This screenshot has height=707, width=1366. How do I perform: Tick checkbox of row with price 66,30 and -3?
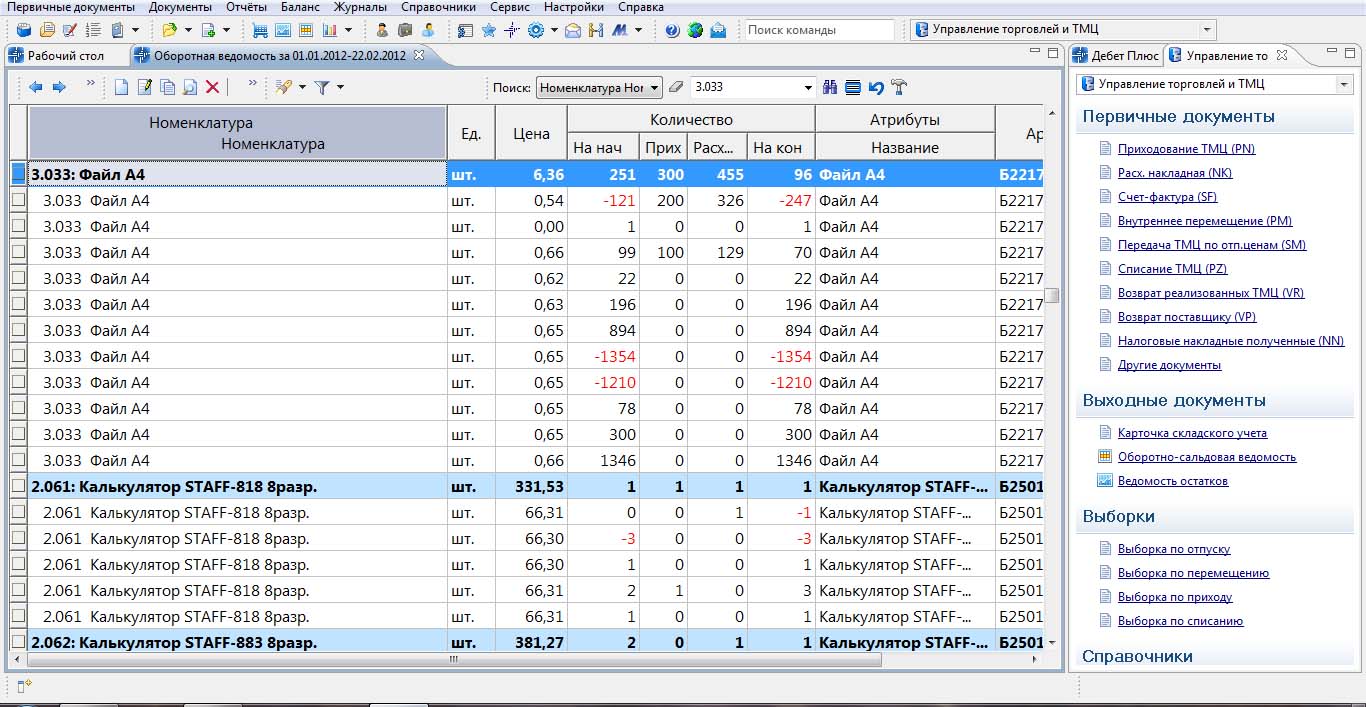pos(18,538)
